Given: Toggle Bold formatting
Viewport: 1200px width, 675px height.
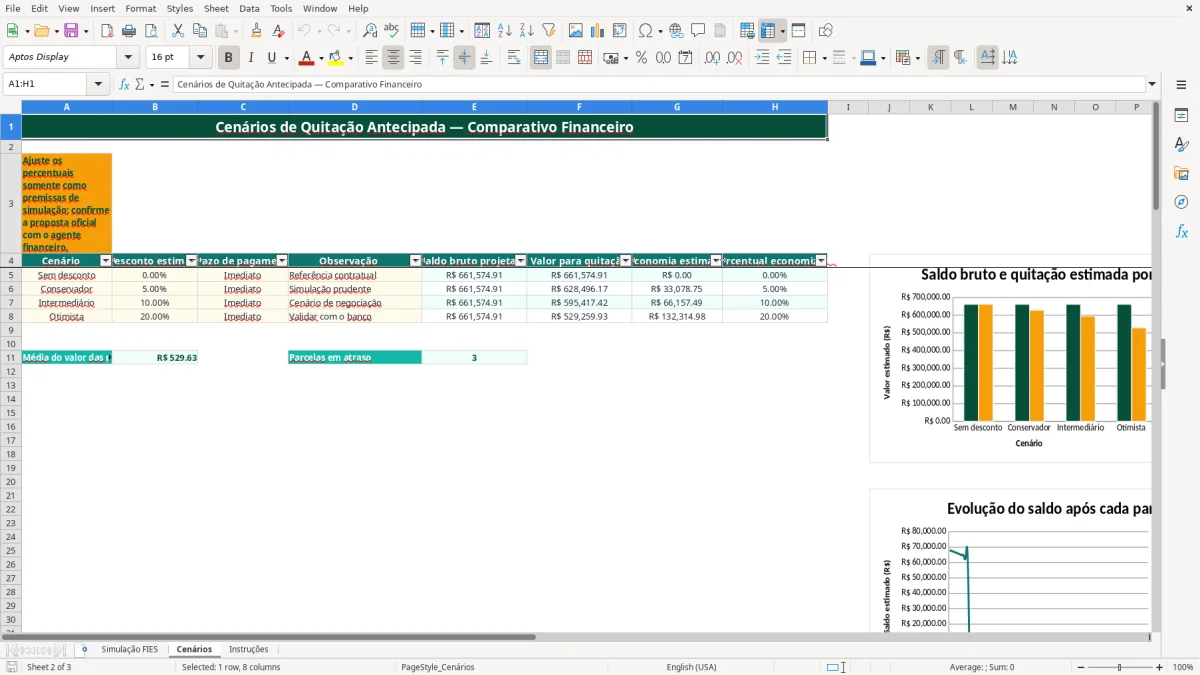Looking at the screenshot, I should coord(229,58).
